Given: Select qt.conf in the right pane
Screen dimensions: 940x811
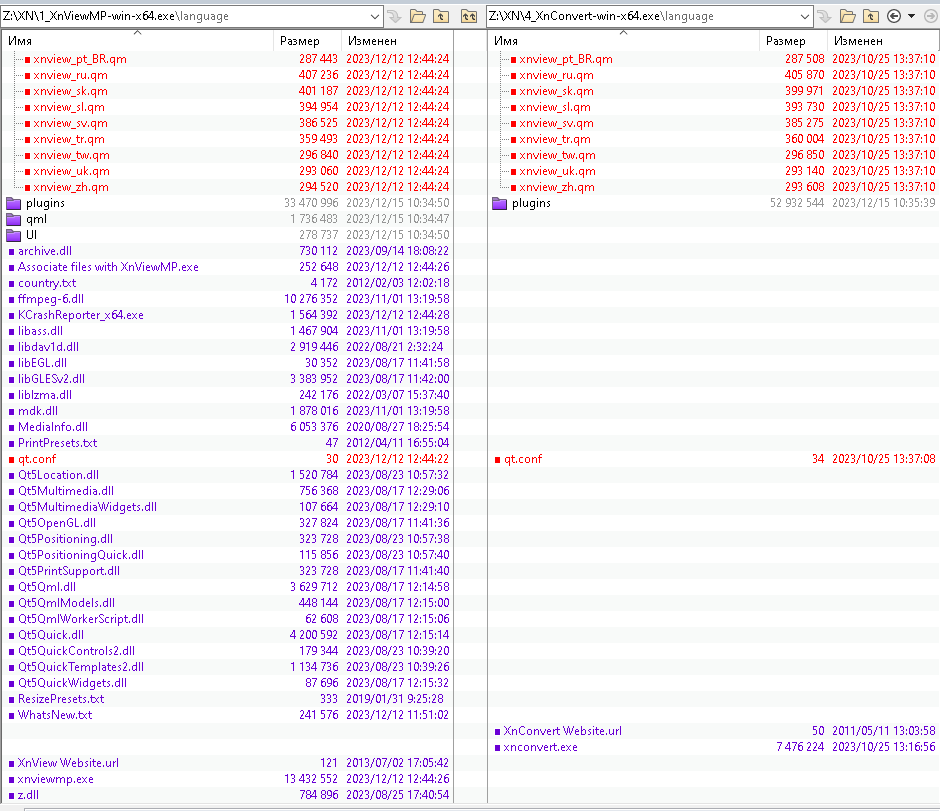Looking at the screenshot, I should coord(523,459).
